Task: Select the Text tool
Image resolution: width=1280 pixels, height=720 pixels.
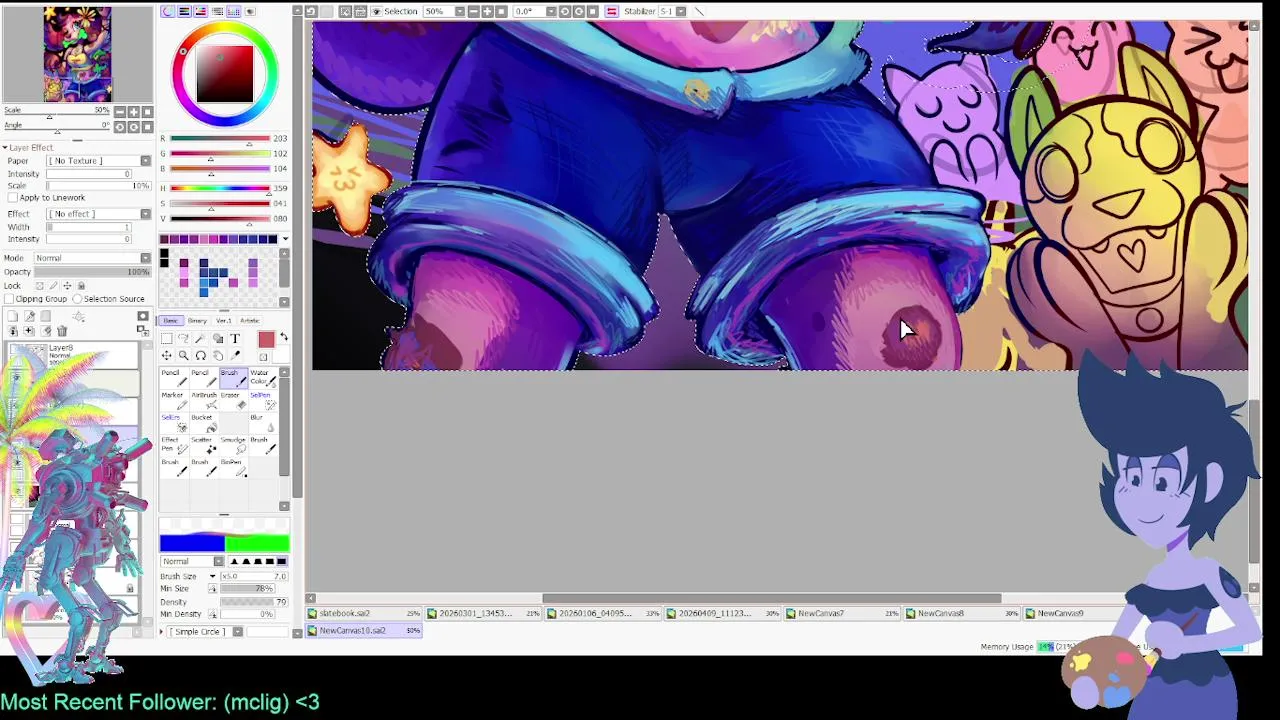Action: [x=235, y=338]
